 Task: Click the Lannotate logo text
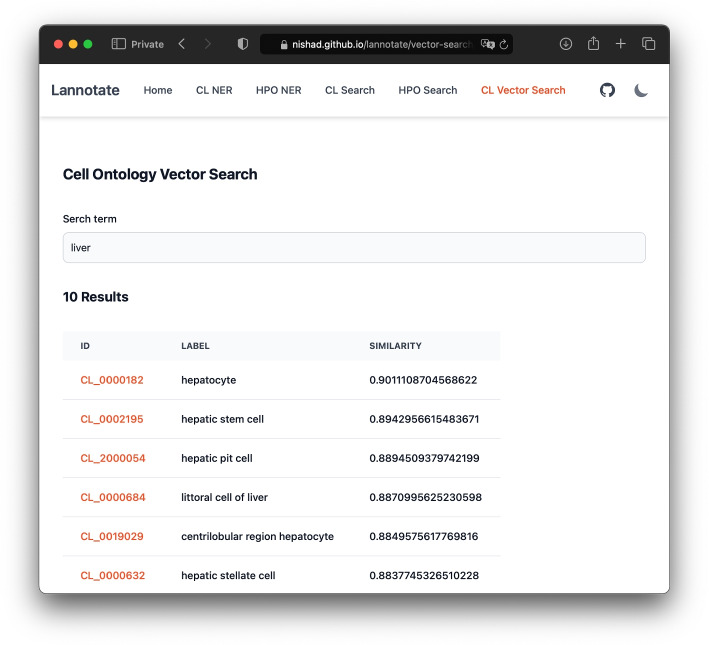85,90
